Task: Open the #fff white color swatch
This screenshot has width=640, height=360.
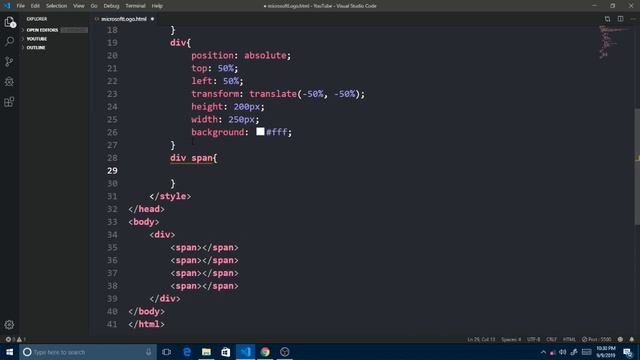Action: coord(260,131)
